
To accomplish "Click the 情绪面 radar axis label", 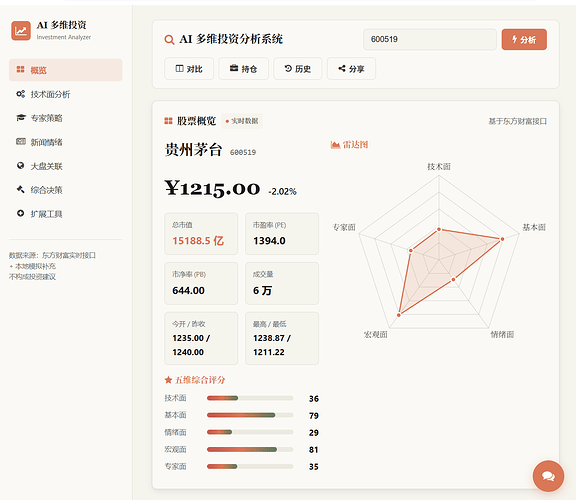I will [502, 334].
